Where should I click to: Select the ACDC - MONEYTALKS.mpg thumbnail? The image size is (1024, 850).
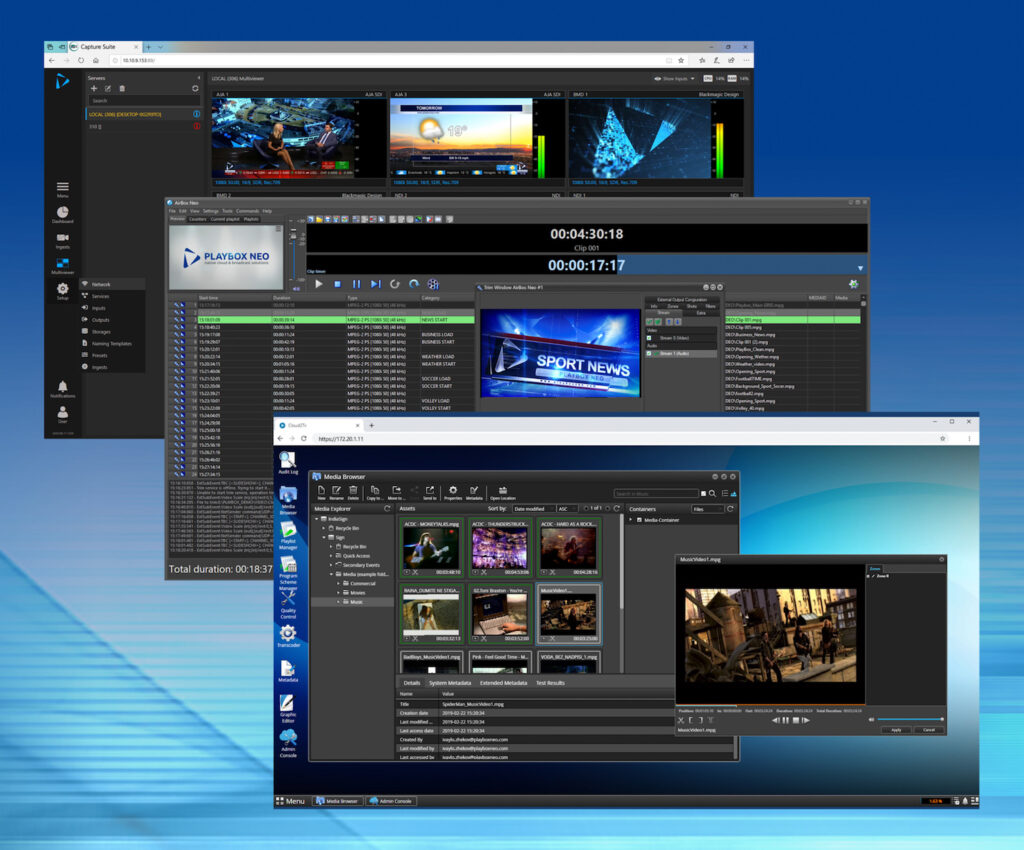(431, 548)
